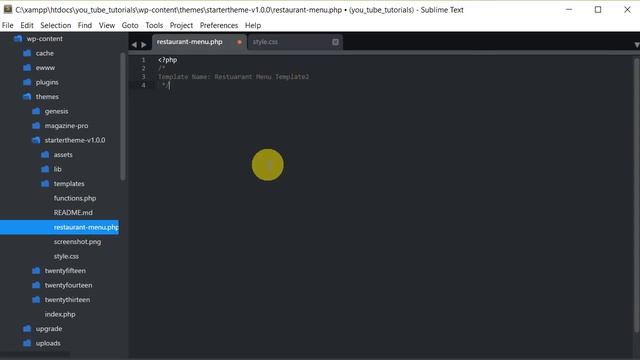Click the twentythirteen folder icon
The height and width of the screenshot is (360, 640).
pos(36,300)
